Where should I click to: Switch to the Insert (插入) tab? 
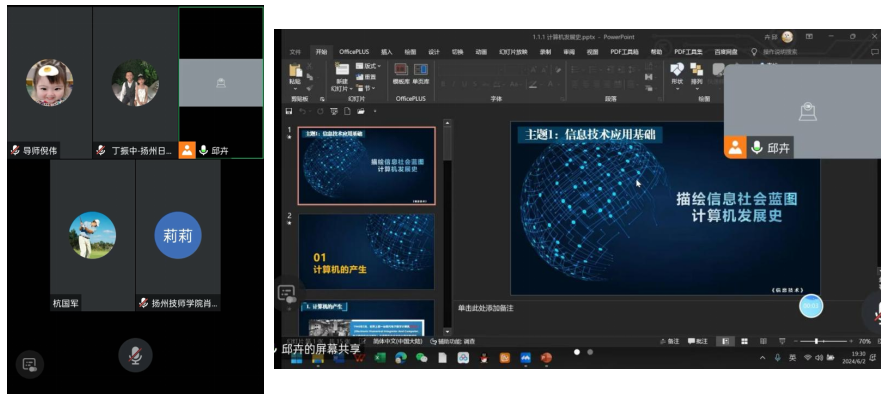click(386, 52)
